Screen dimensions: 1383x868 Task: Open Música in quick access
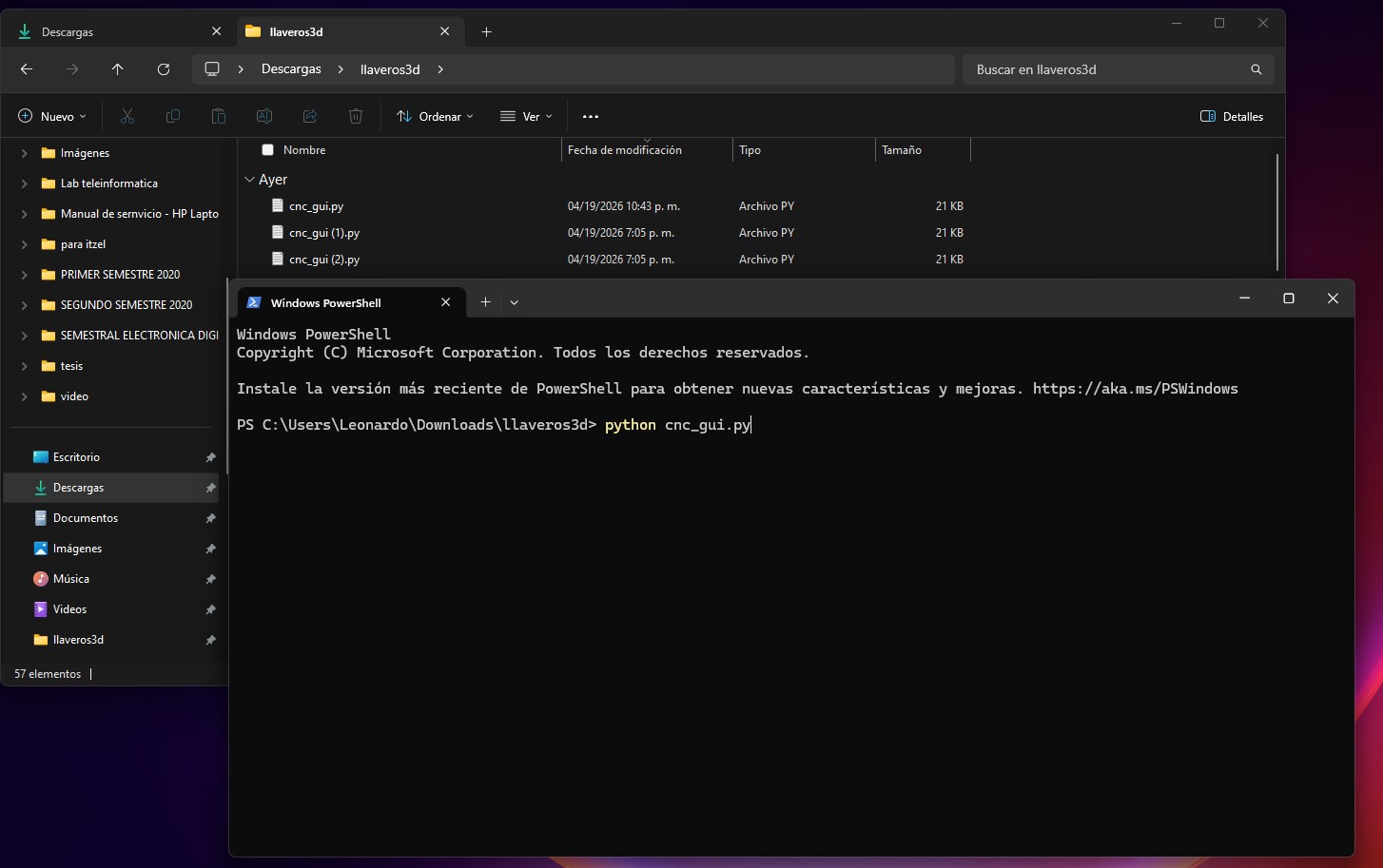pos(111,579)
